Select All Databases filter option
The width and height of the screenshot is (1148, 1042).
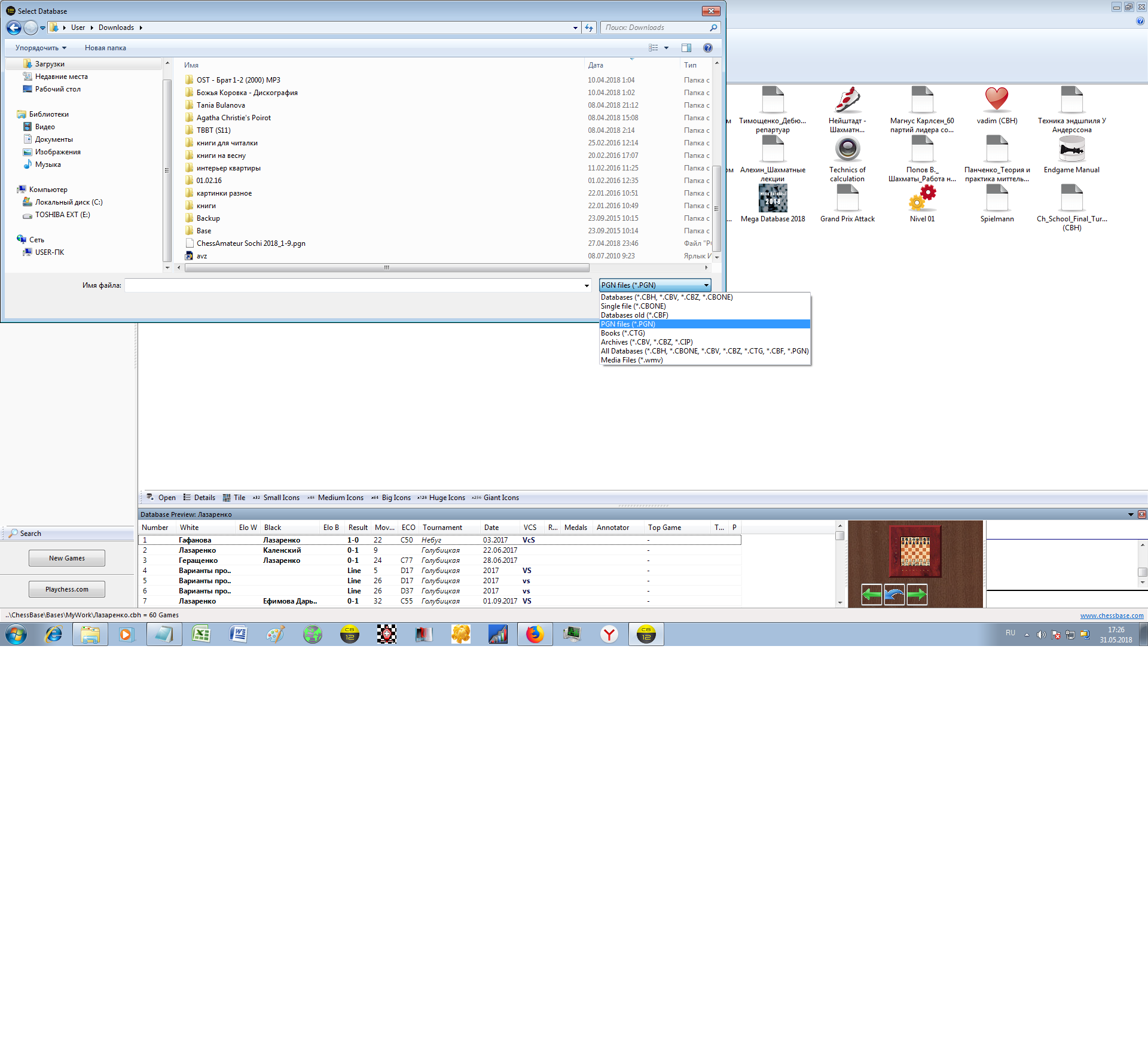(x=705, y=351)
